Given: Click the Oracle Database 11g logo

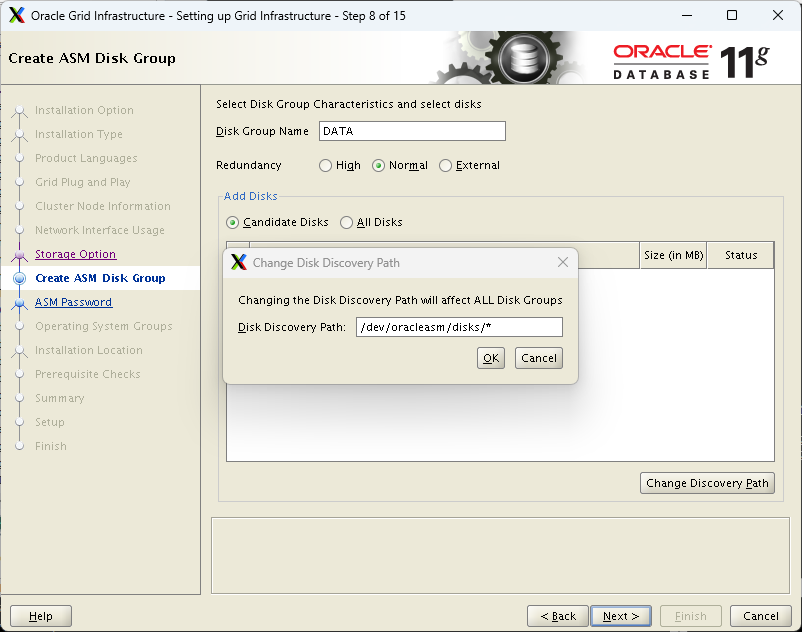Looking at the screenshot, I should pos(692,61).
